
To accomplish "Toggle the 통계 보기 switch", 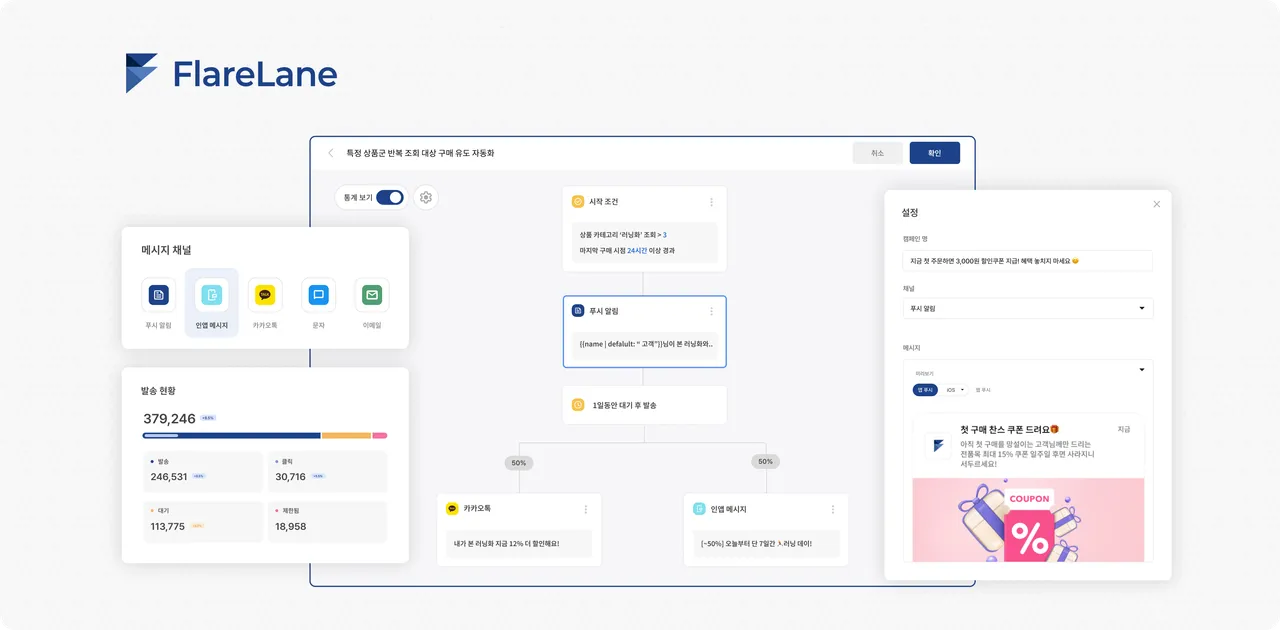I will (389, 198).
